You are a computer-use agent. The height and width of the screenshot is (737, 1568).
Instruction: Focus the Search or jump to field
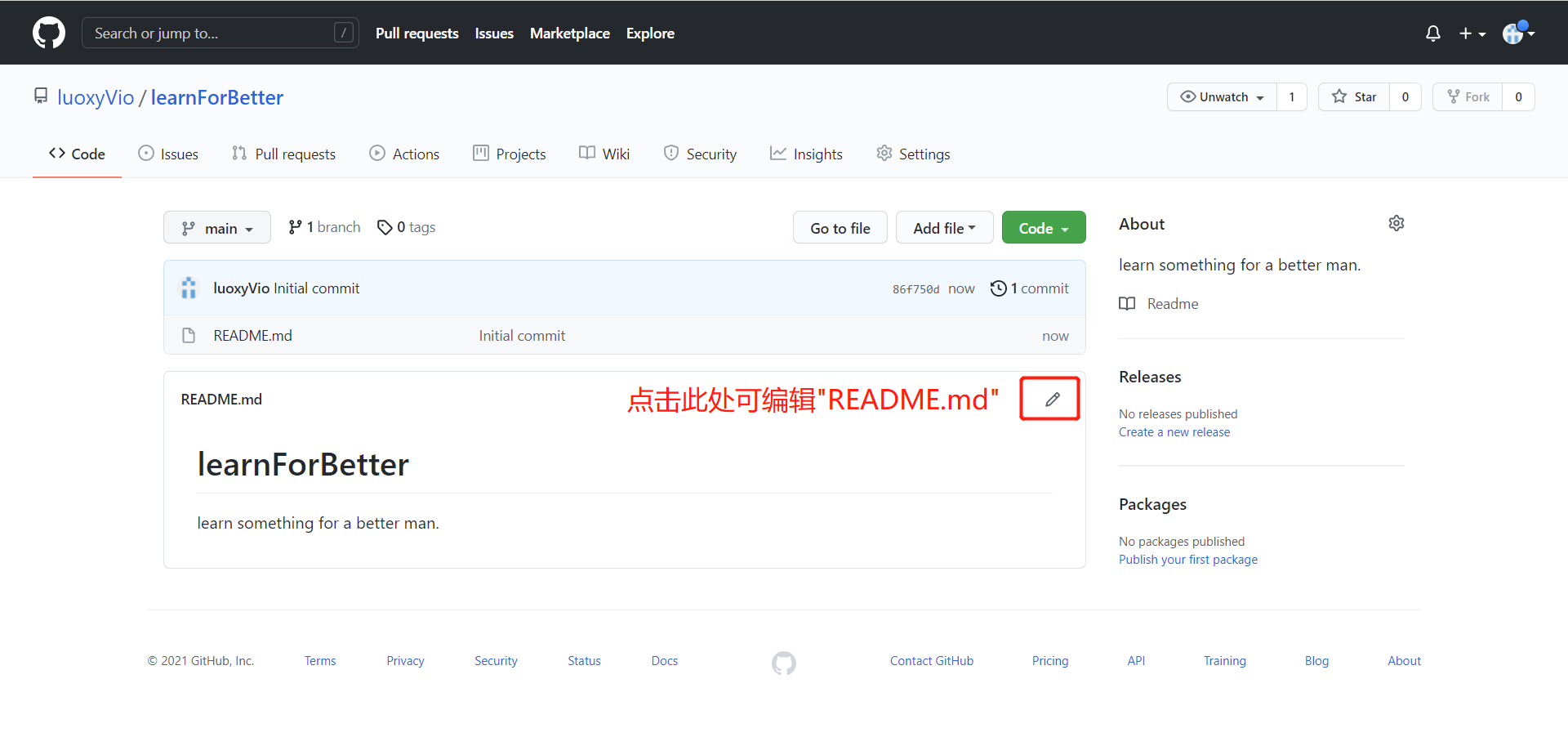coord(220,33)
